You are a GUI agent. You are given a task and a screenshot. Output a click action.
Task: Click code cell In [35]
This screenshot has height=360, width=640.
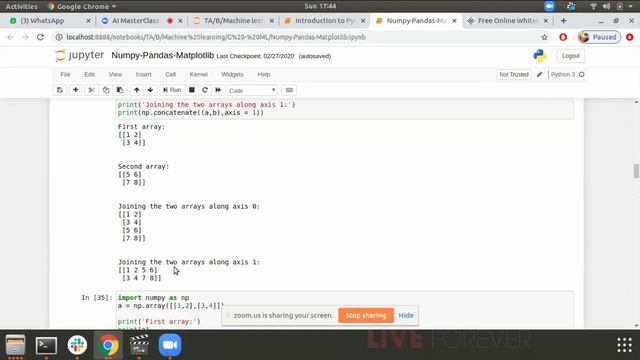click(345, 310)
